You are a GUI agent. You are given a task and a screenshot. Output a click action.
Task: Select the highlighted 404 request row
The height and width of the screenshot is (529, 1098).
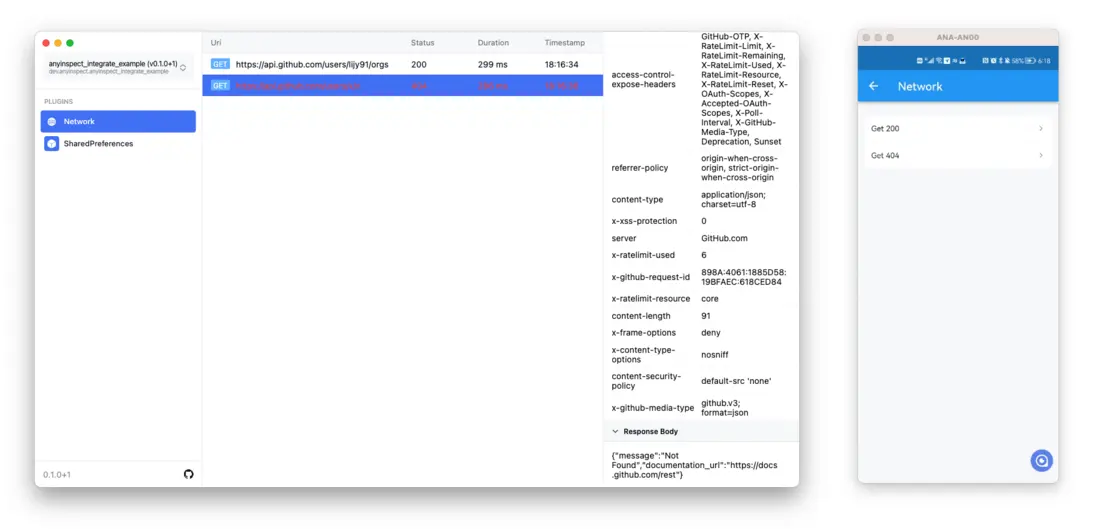coord(403,85)
